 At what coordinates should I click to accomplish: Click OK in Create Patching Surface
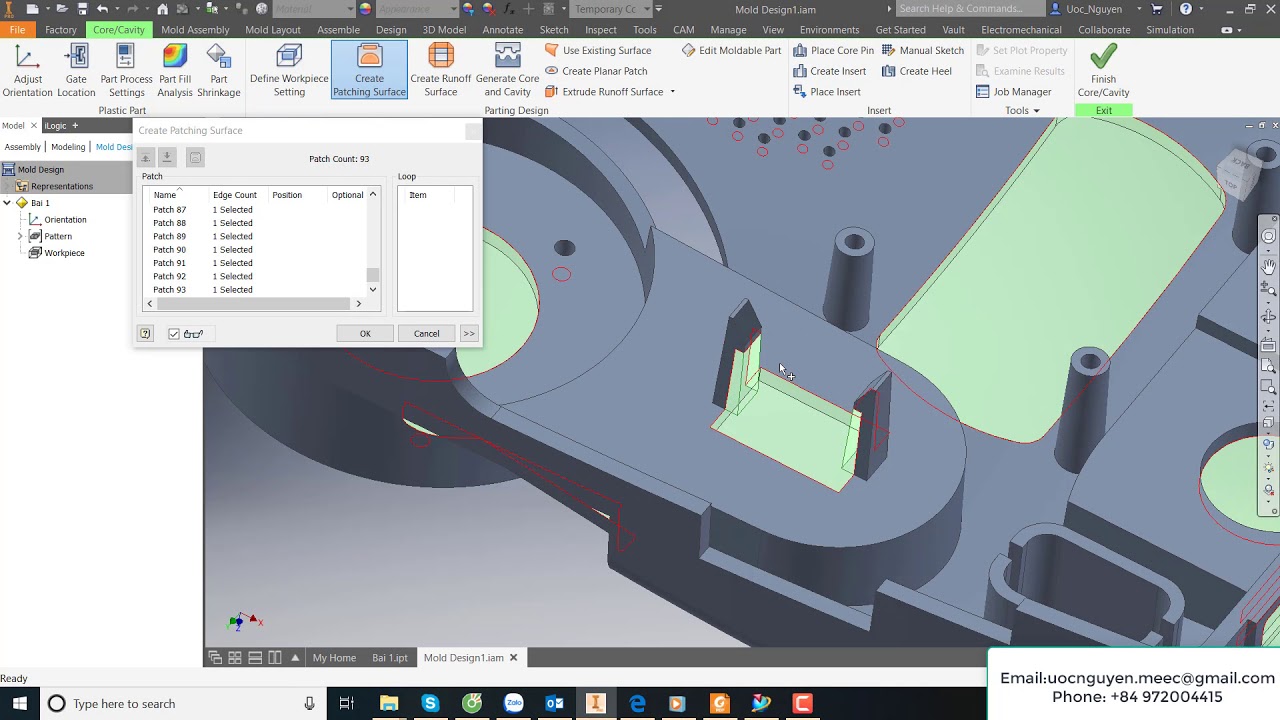pos(365,334)
